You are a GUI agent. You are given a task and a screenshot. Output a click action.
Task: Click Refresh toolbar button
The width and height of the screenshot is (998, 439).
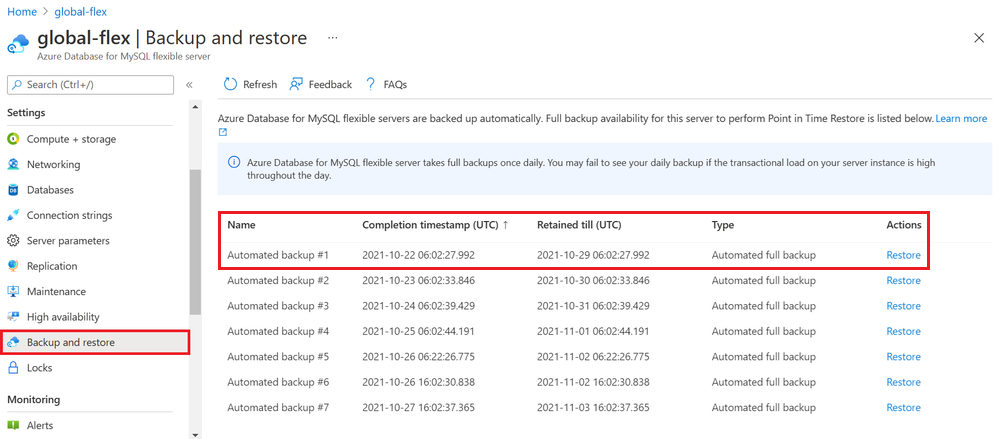[x=251, y=84]
